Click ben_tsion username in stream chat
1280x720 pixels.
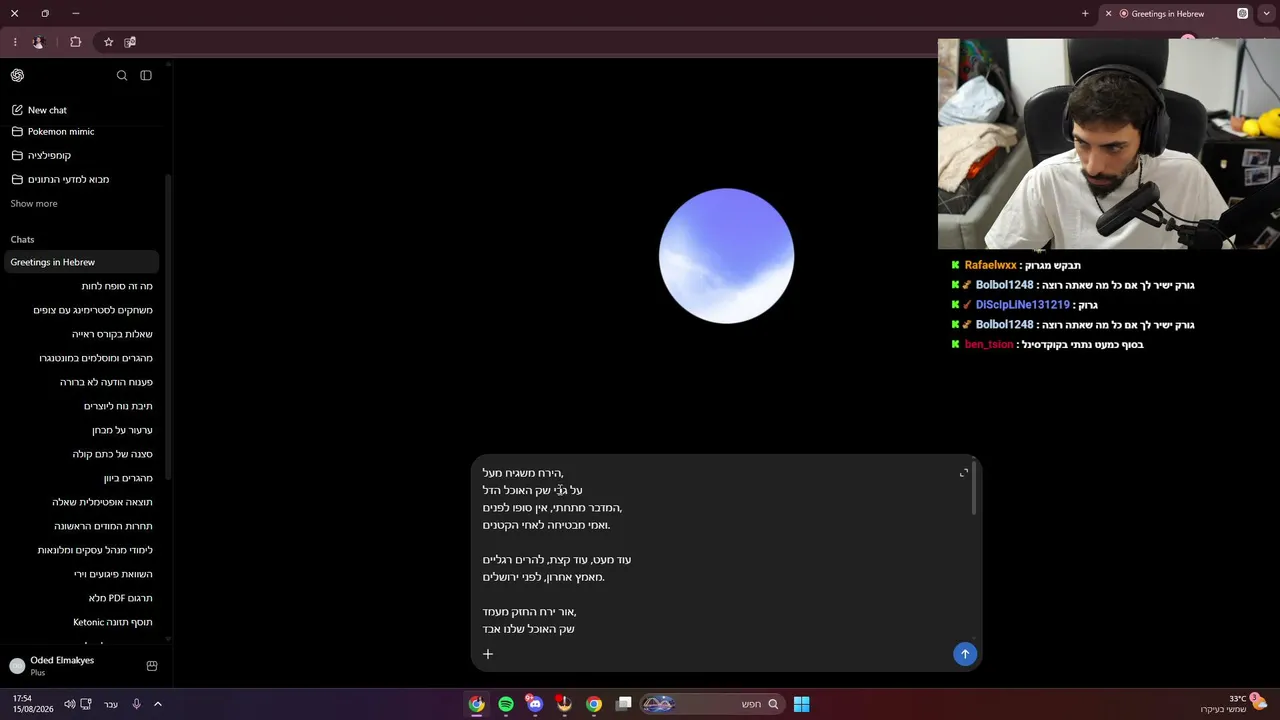tap(989, 345)
